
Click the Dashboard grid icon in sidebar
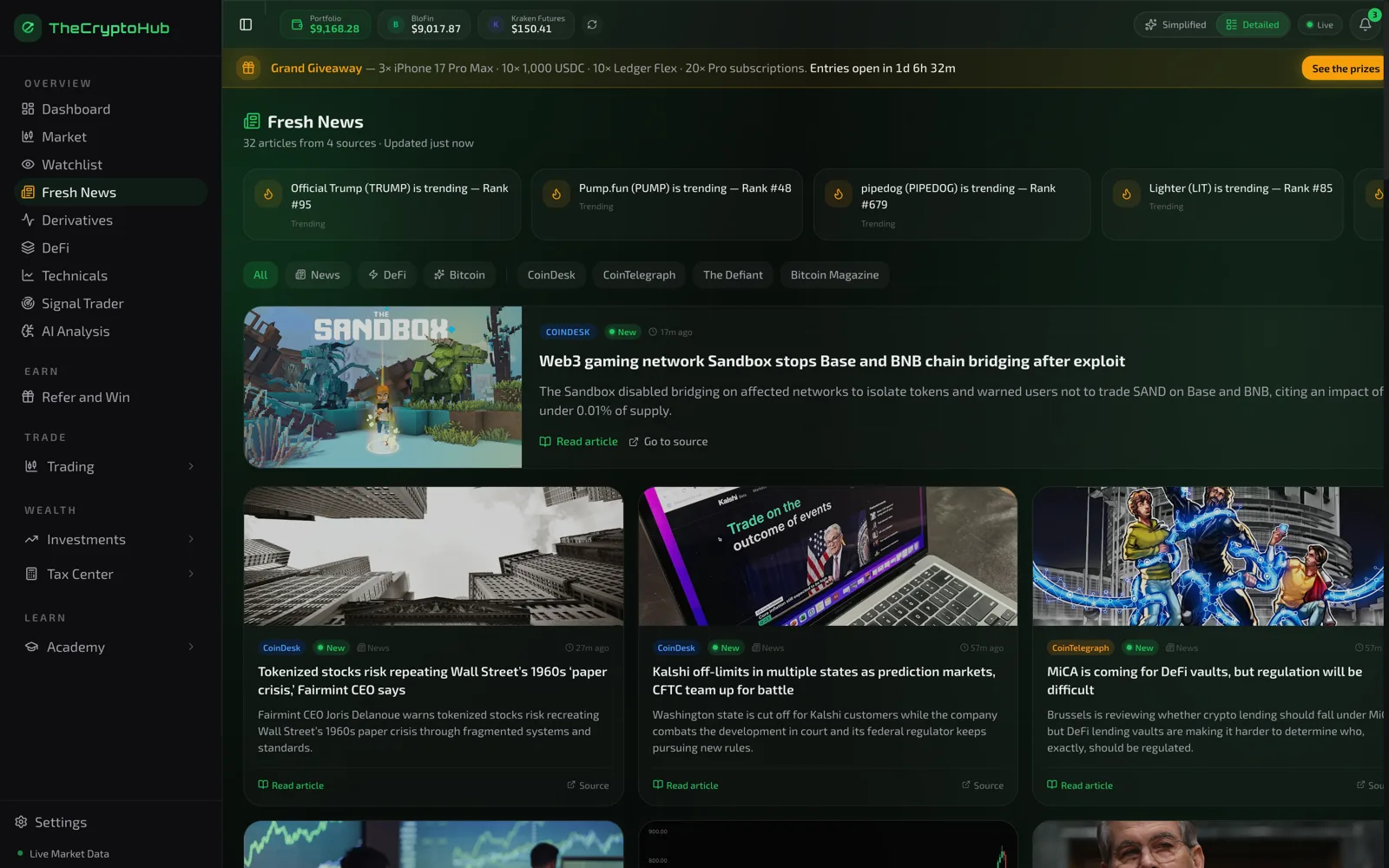point(28,108)
